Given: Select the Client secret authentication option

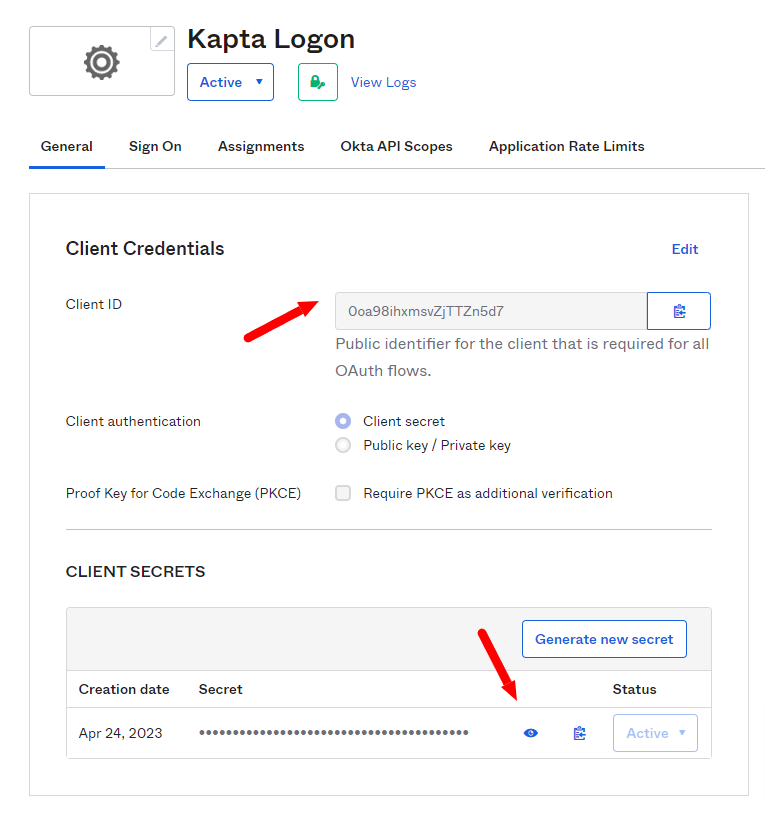Looking at the screenshot, I should point(343,421).
